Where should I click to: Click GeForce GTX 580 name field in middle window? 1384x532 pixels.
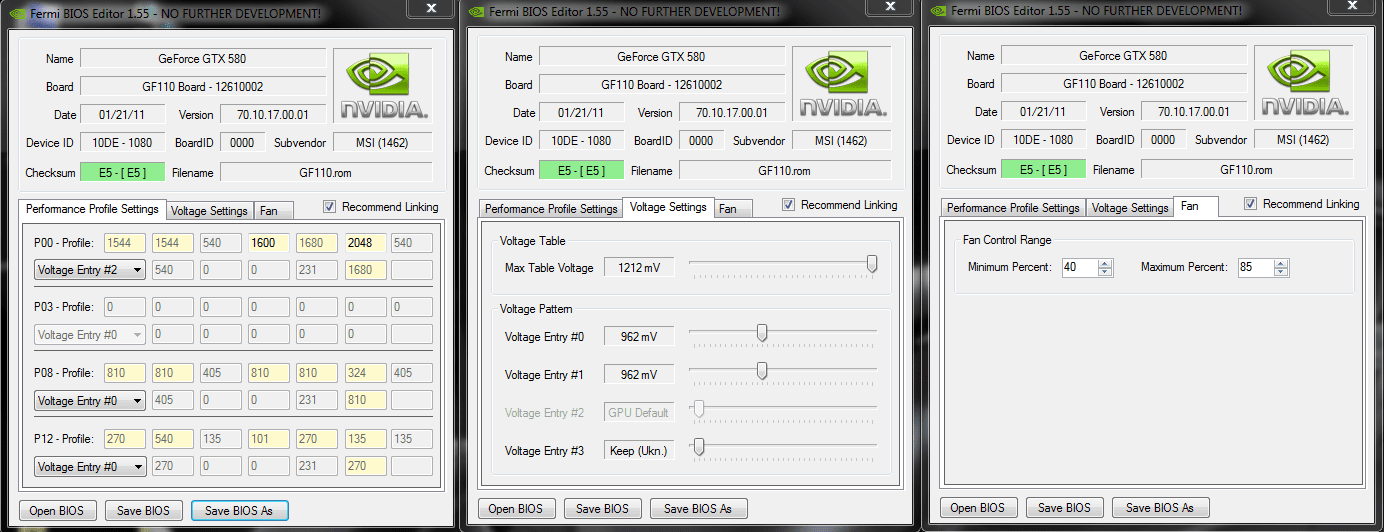[662, 57]
